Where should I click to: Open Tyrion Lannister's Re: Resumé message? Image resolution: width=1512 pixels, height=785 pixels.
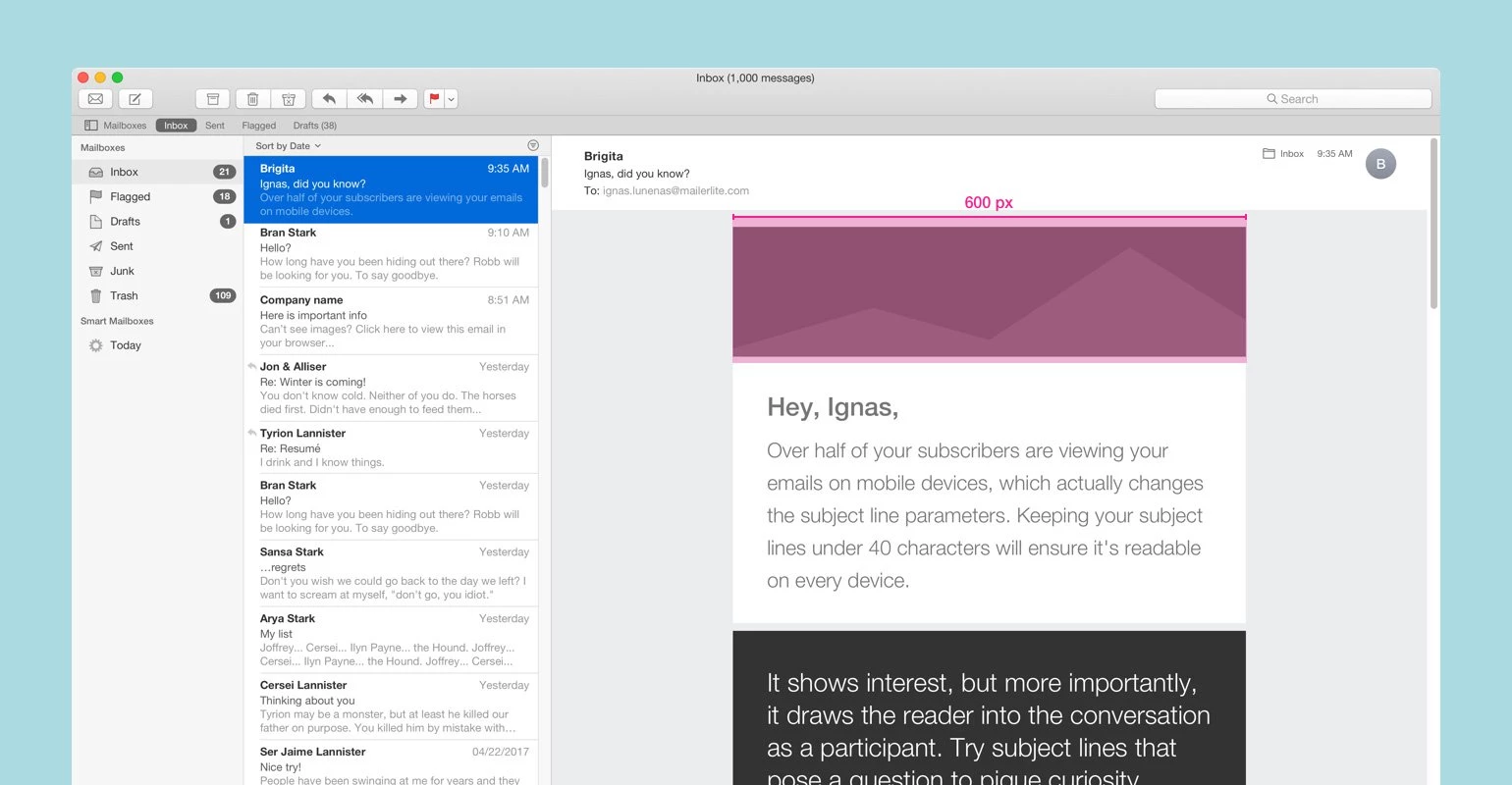[393, 447]
